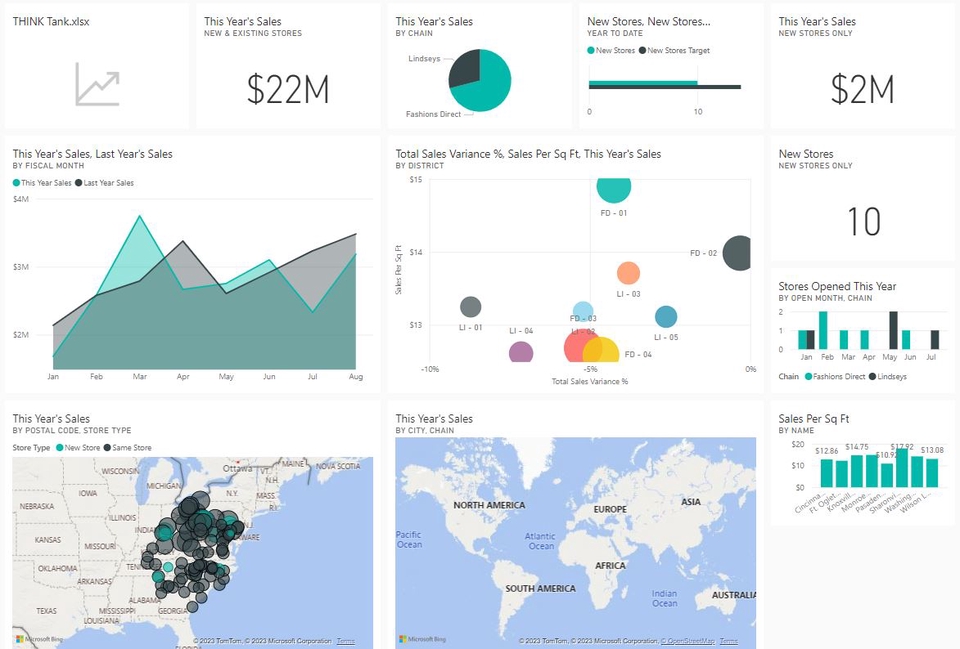Click the dark Lindseys legend dot under Stores Opened
Screen dimensions: 960x649
pos(872,375)
